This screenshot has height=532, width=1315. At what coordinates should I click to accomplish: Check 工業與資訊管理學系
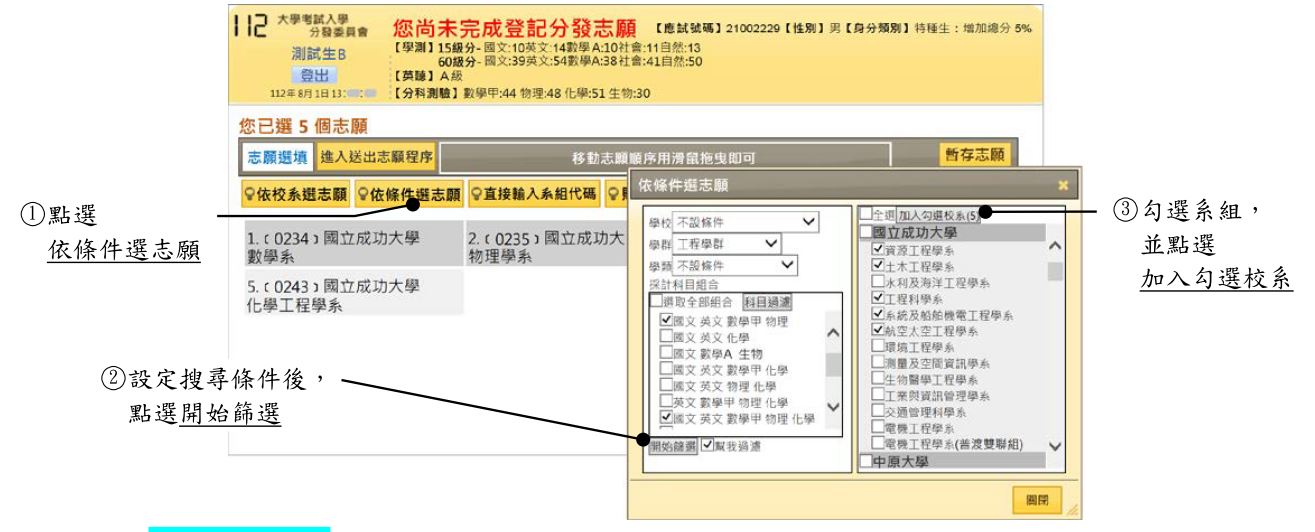point(878,394)
